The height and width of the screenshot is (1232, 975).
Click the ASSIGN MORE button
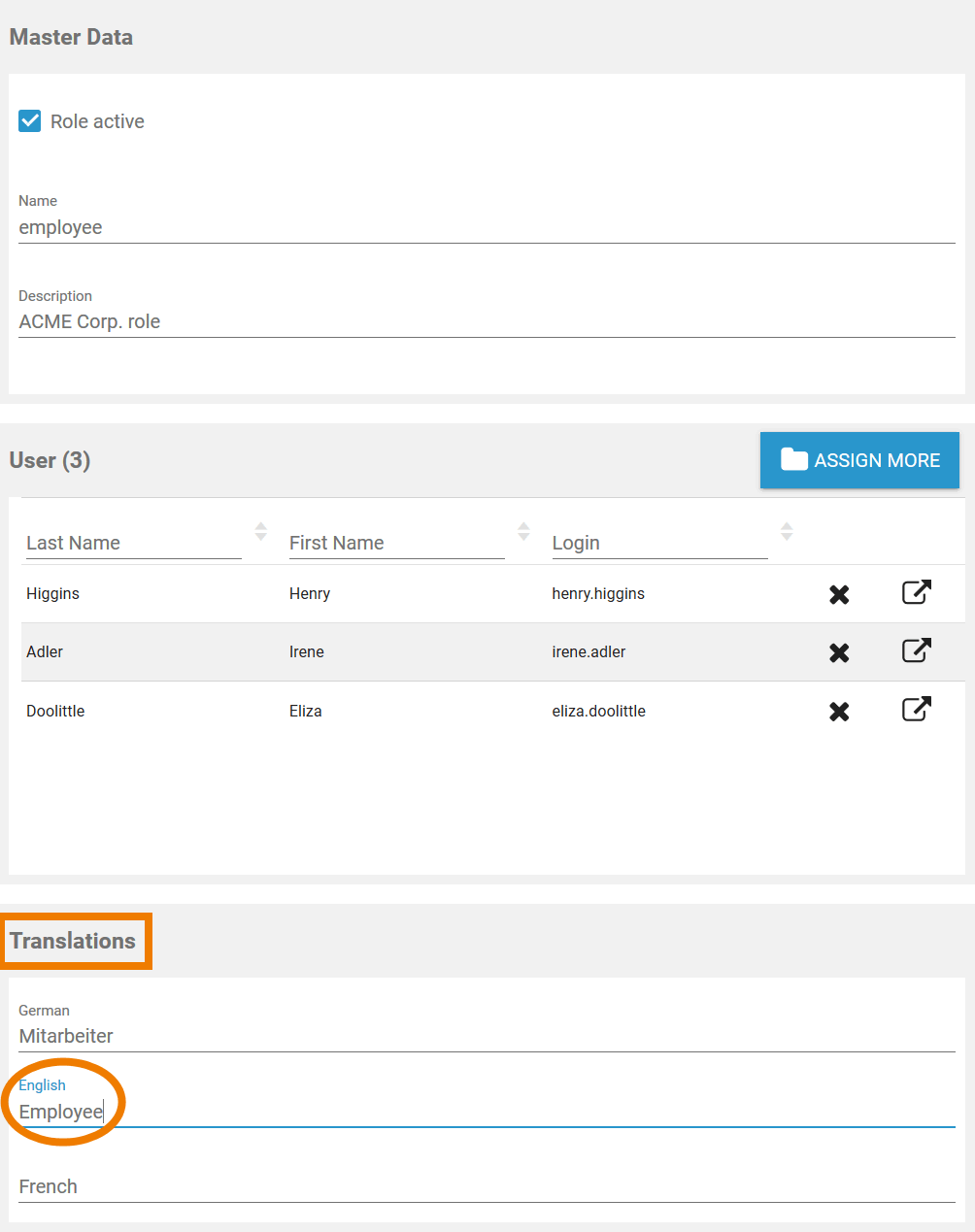coord(859,460)
